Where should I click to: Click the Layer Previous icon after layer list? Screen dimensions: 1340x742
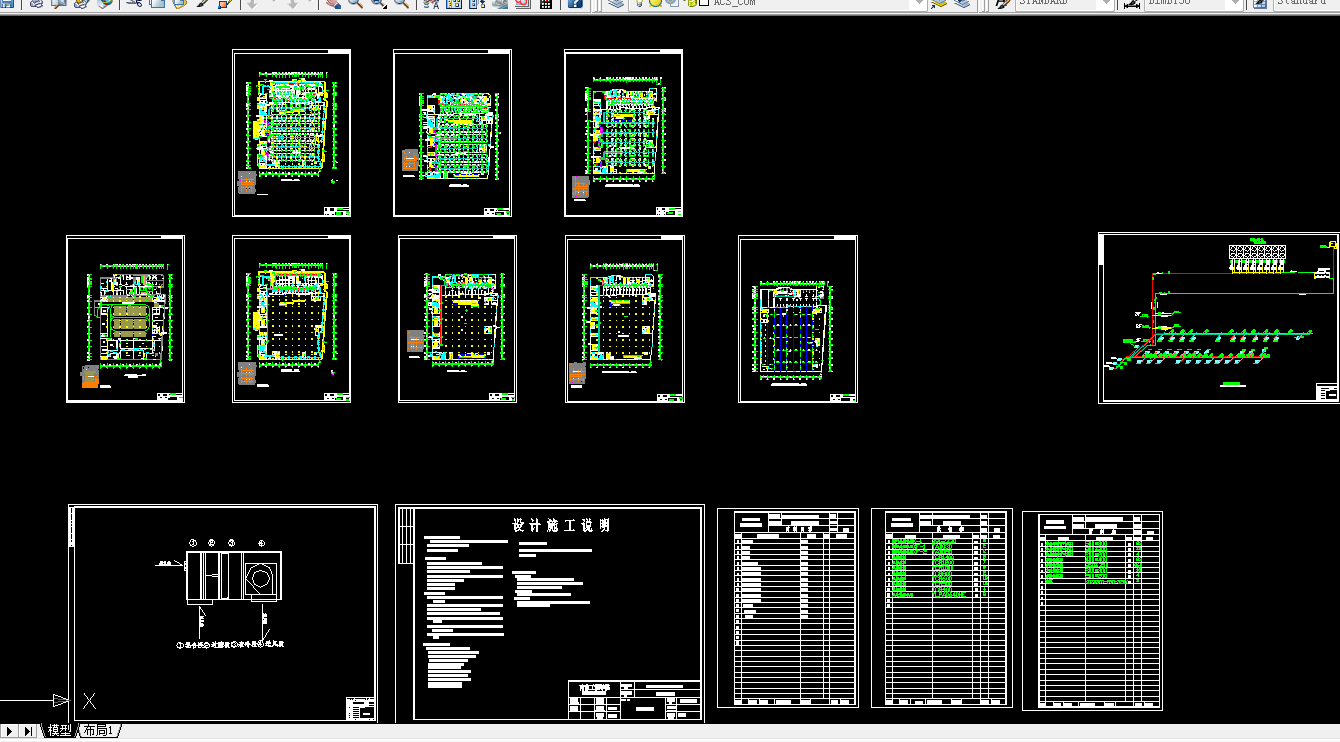point(962,3)
